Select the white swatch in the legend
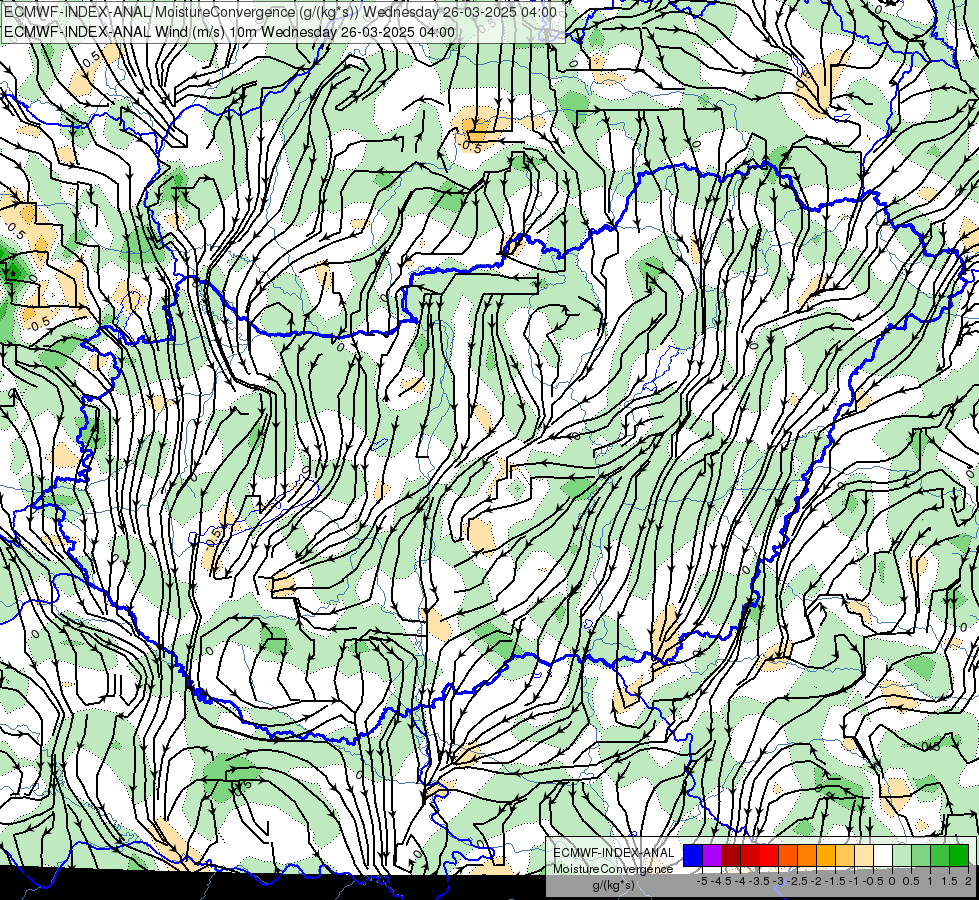Viewport: 979px width, 900px height. pyautogui.click(x=883, y=856)
